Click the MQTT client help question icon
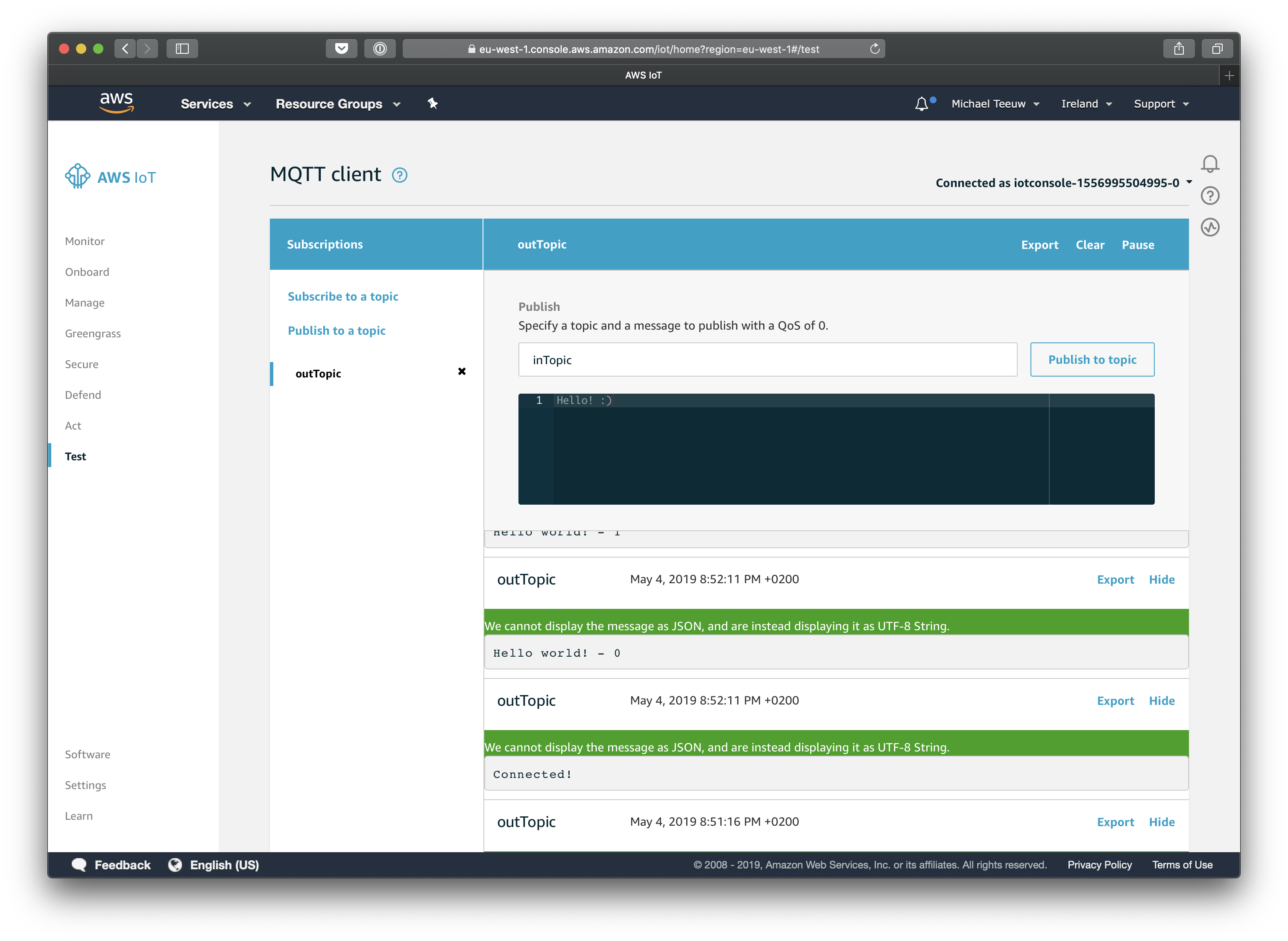1288x941 pixels. (x=399, y=175)
